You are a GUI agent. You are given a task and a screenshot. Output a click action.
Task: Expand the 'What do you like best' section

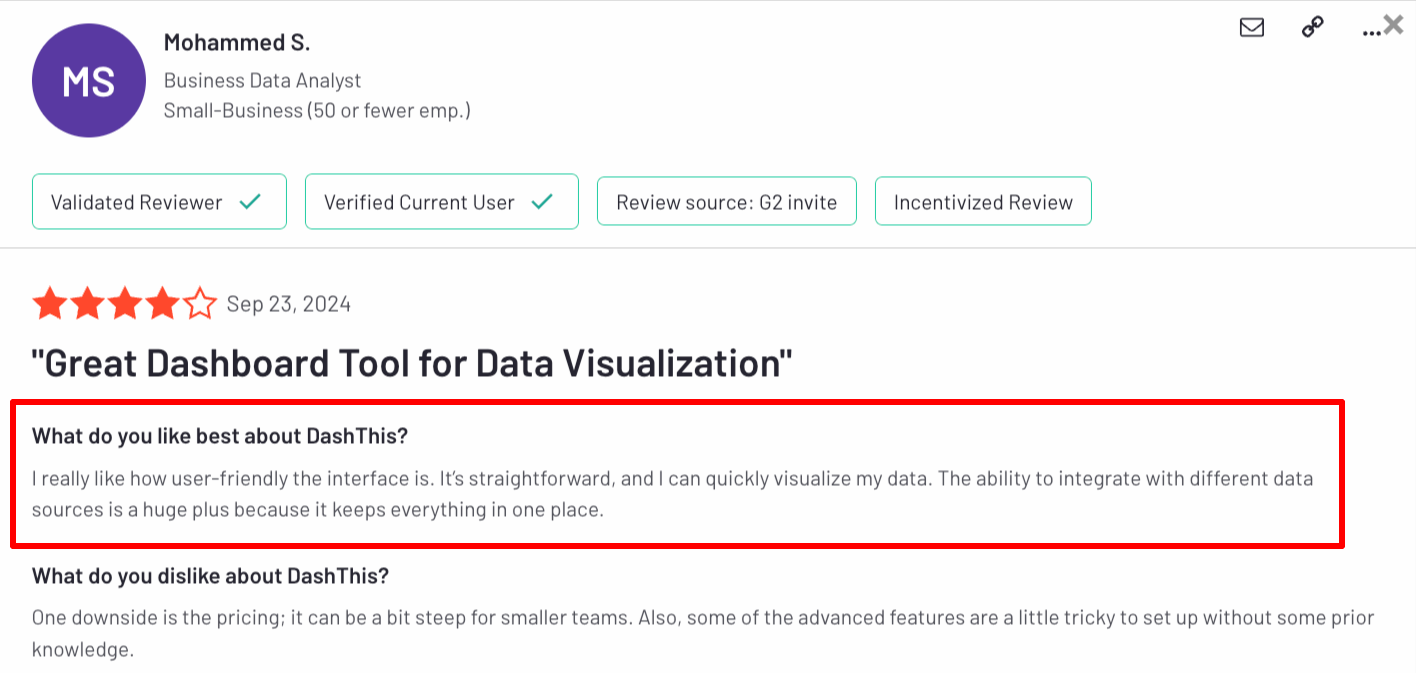221,435
